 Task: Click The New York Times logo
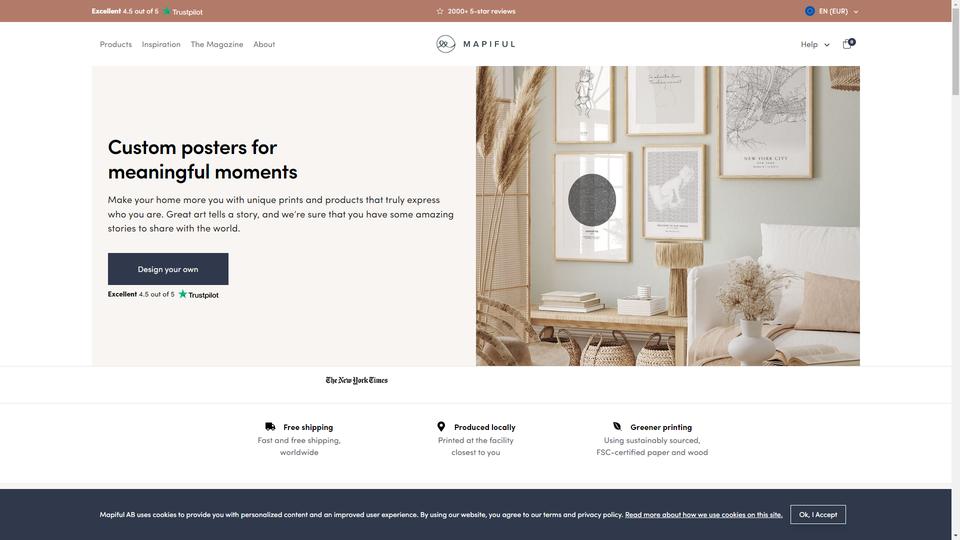356,380
